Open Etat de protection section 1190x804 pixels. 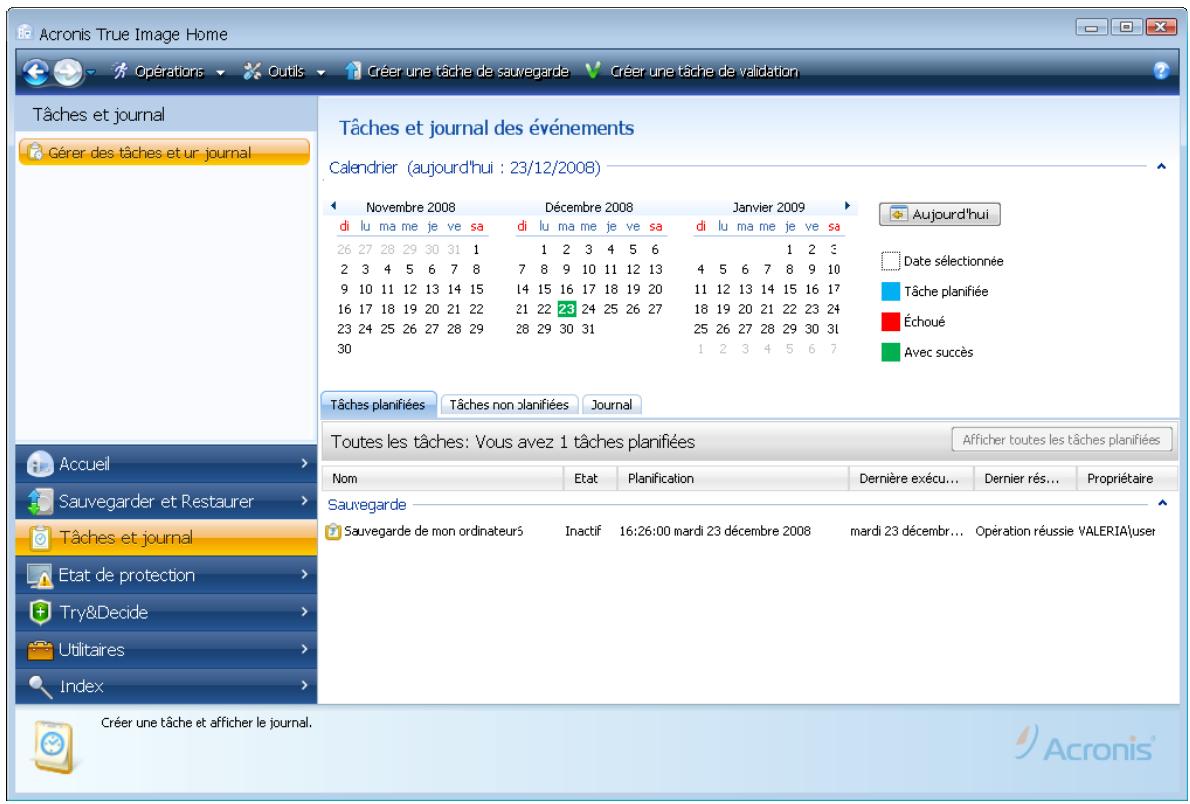[x=166, y=575]
